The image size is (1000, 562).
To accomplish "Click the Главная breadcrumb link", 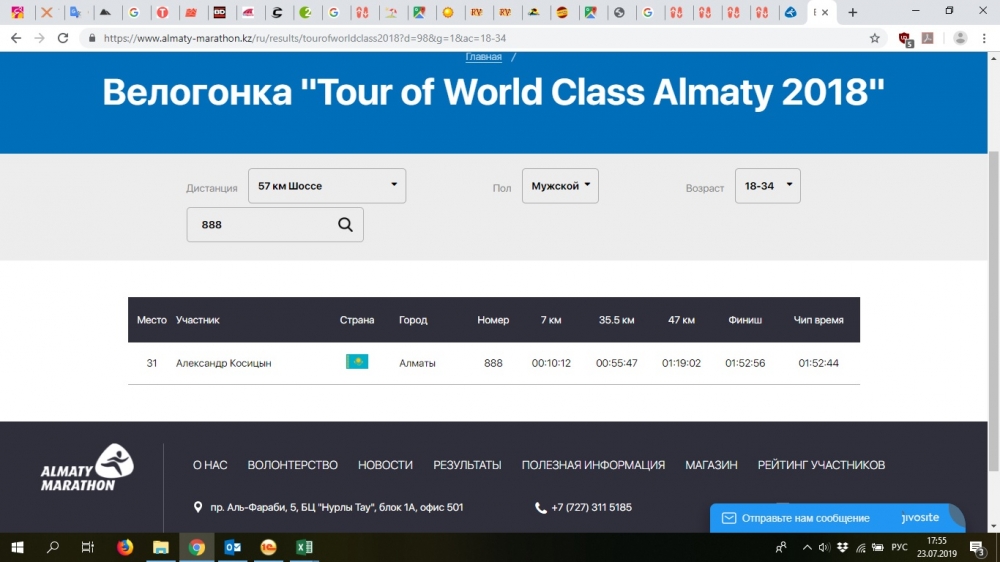I will click(x=484, y=57).
